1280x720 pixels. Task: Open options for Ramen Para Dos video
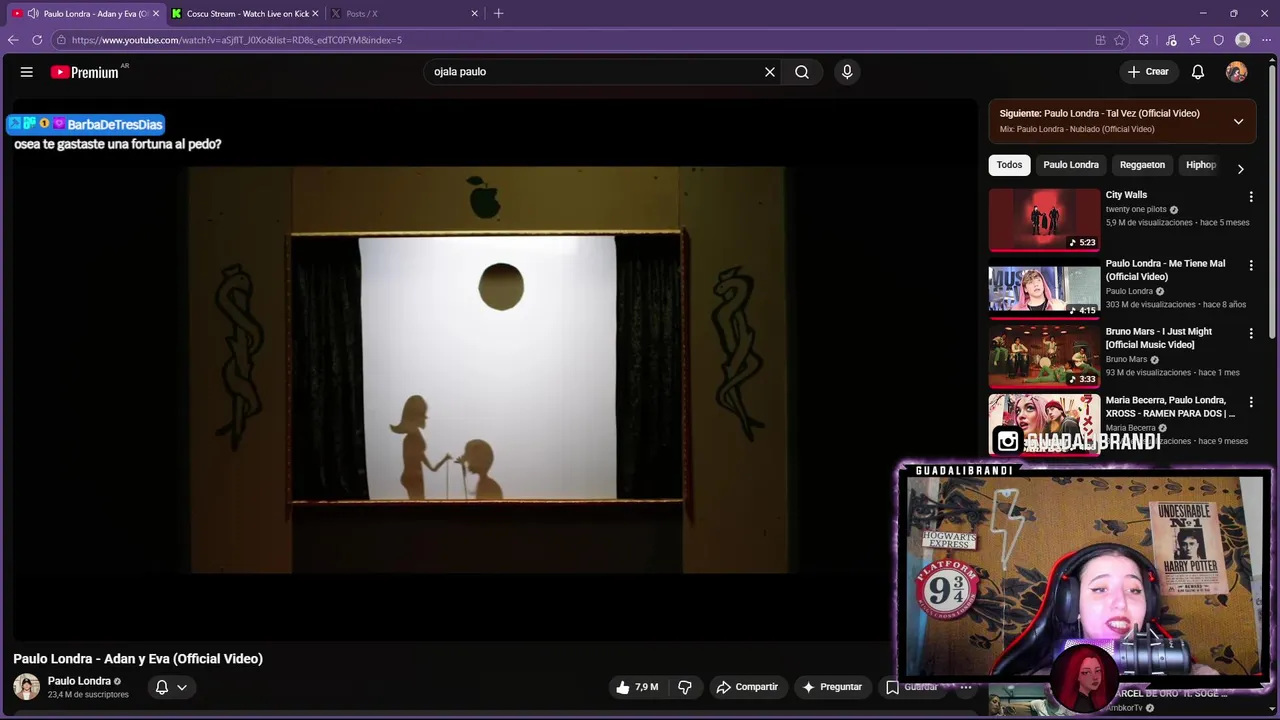[x=1251, y=402]
